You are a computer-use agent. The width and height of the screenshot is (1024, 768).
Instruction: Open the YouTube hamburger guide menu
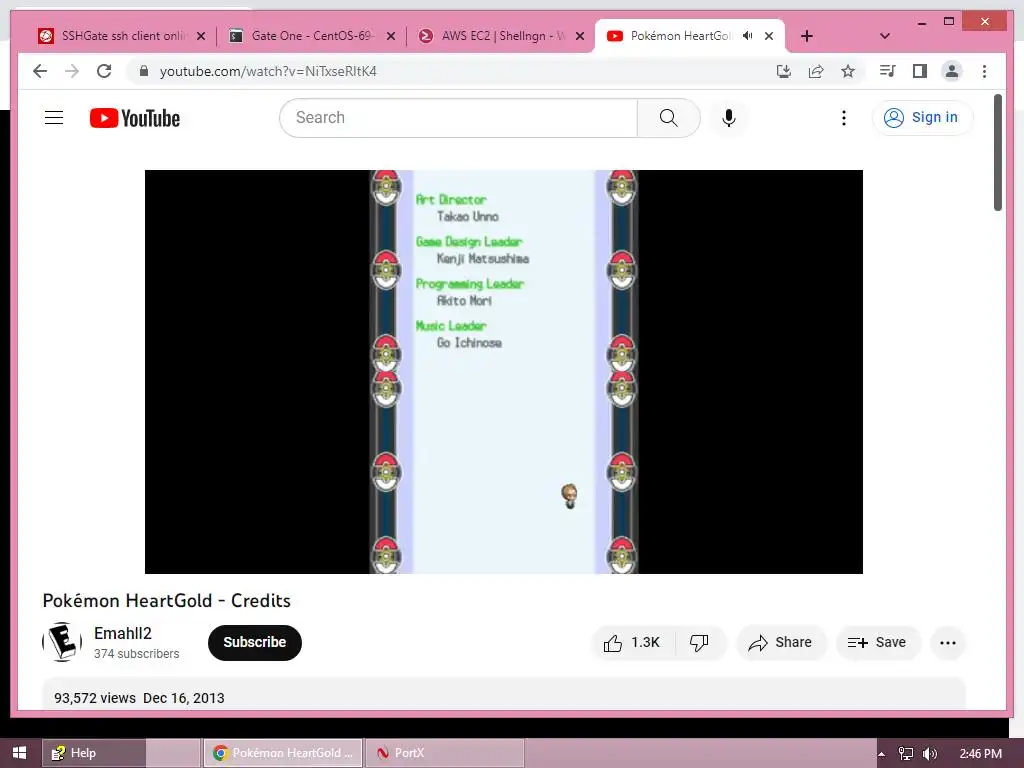(54, 118)
